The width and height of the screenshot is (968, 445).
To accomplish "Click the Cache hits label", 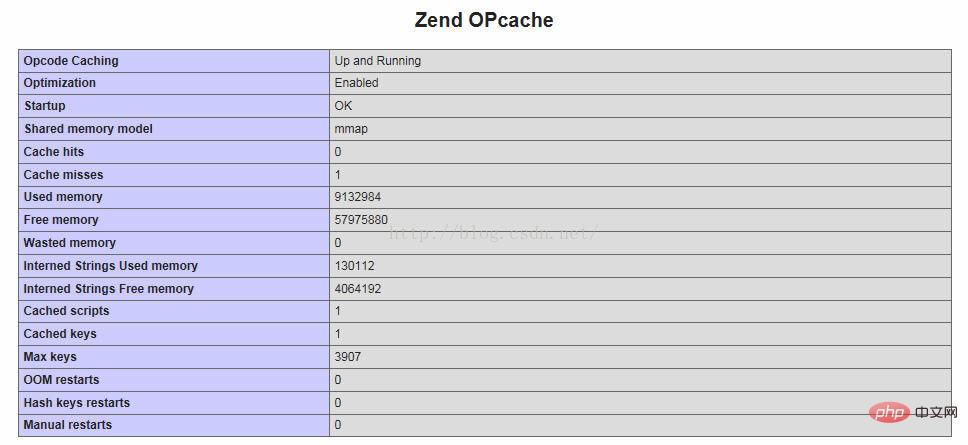I will point(54,152).
